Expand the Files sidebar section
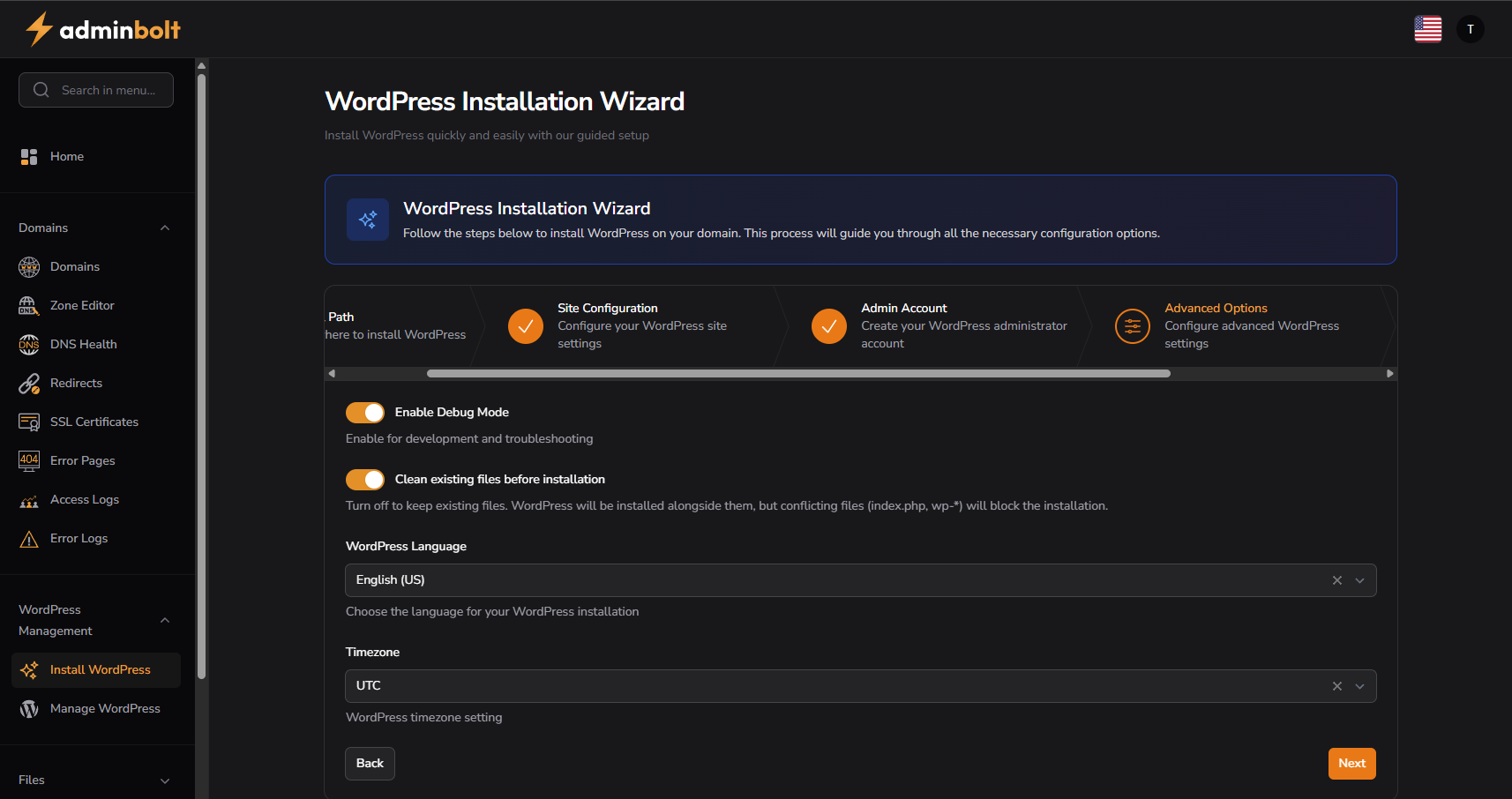The height and width of the screenshot is (799, 1512). click(x=165, y=780)
